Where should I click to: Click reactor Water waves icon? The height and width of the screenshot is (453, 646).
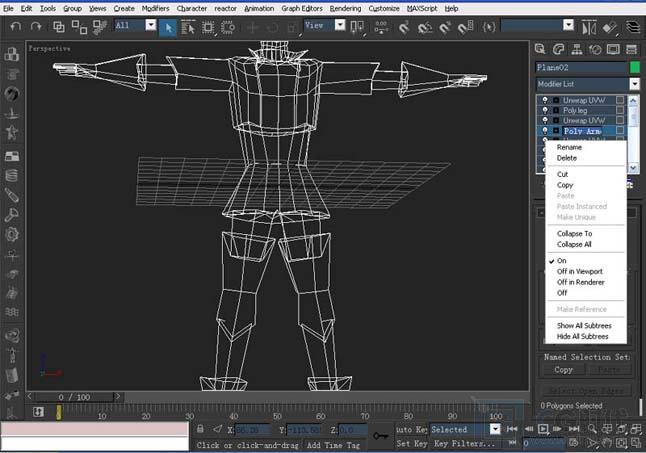(x=12, y=312)
